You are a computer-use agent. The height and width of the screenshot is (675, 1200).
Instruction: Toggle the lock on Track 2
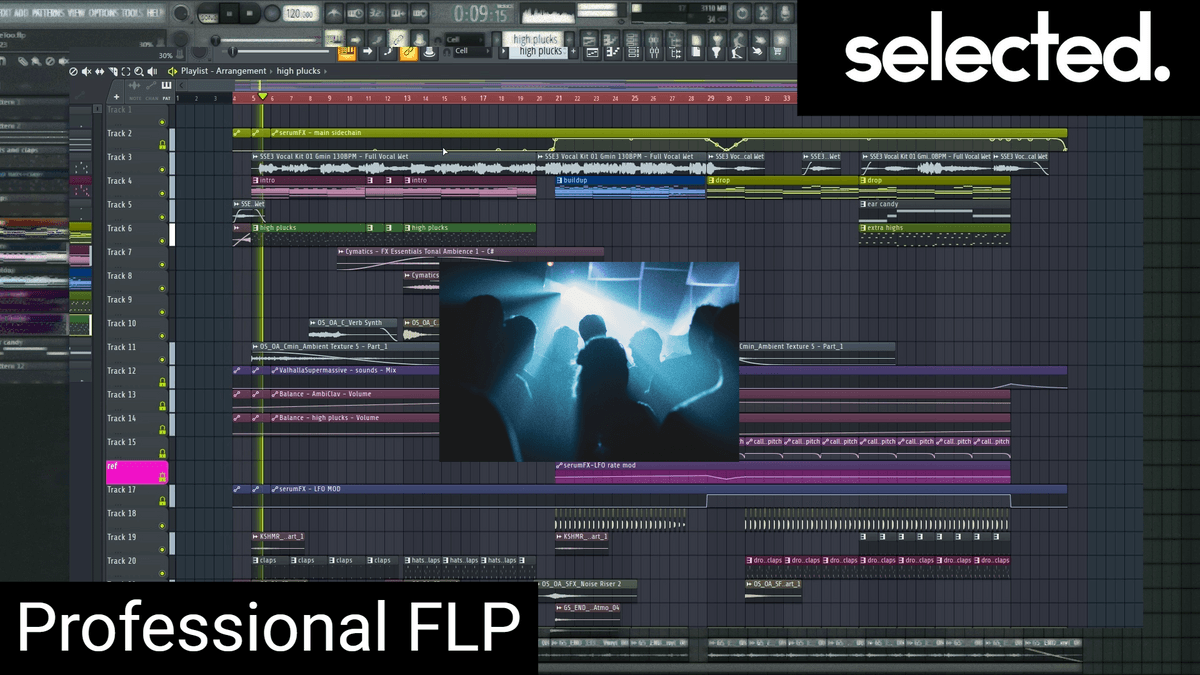point(163,145)
